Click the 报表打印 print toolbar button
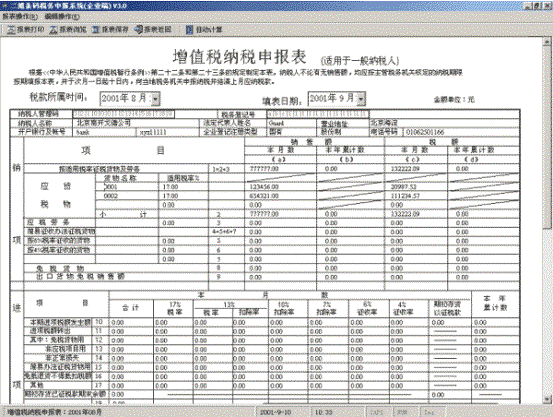The height and width of the screenshot is (417, 553). tap(26, 30)
